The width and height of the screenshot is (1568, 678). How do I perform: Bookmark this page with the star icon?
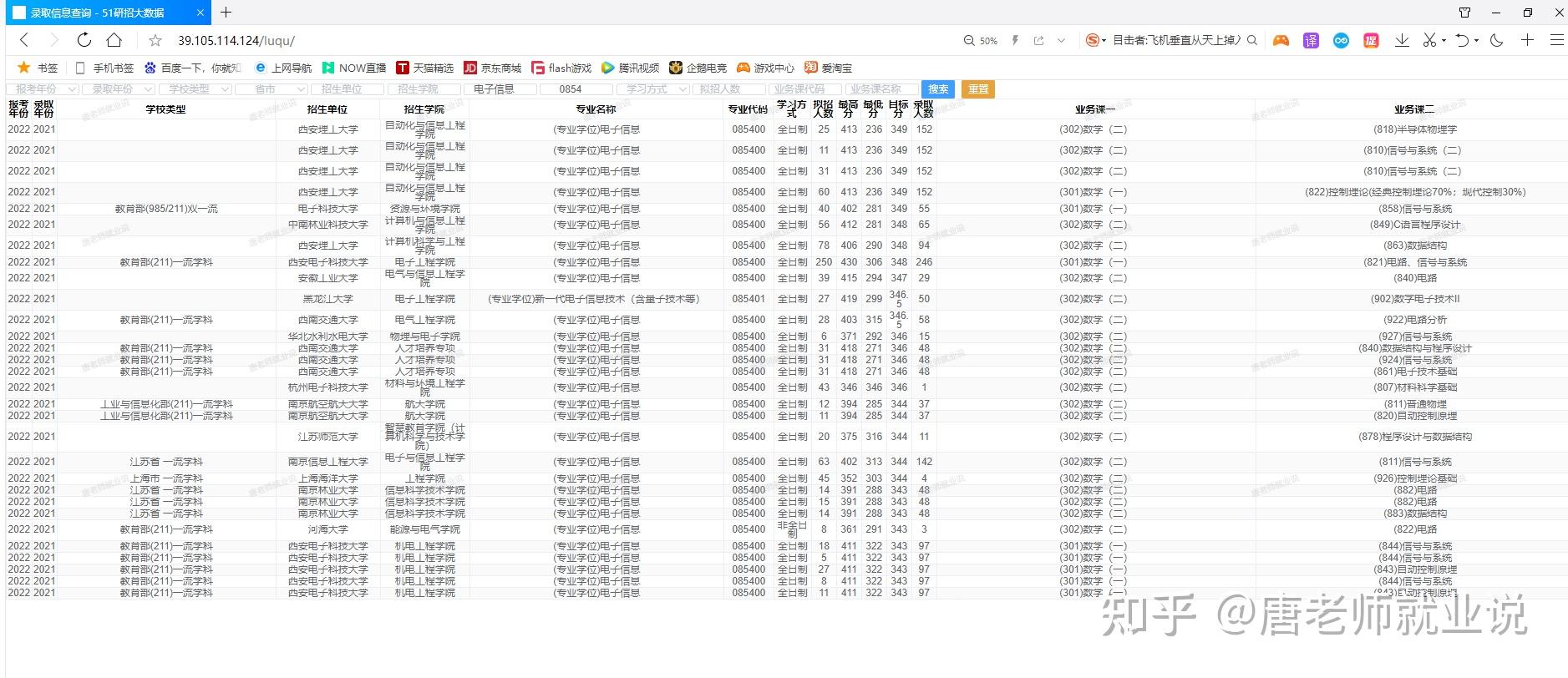pos(155,40)
